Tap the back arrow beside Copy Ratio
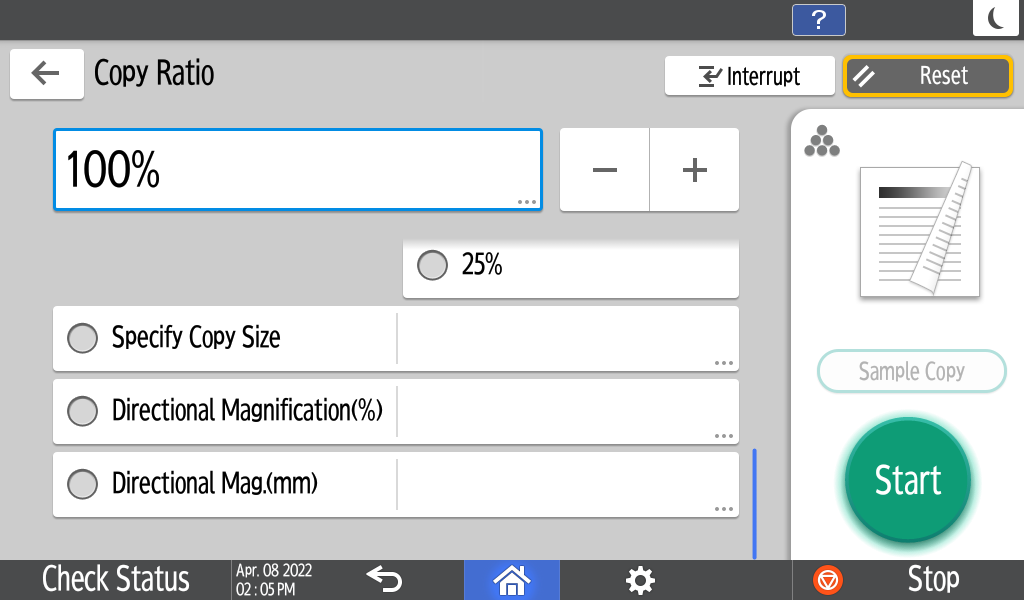This screenshot has width=1024, height=600. pos(46,74)
